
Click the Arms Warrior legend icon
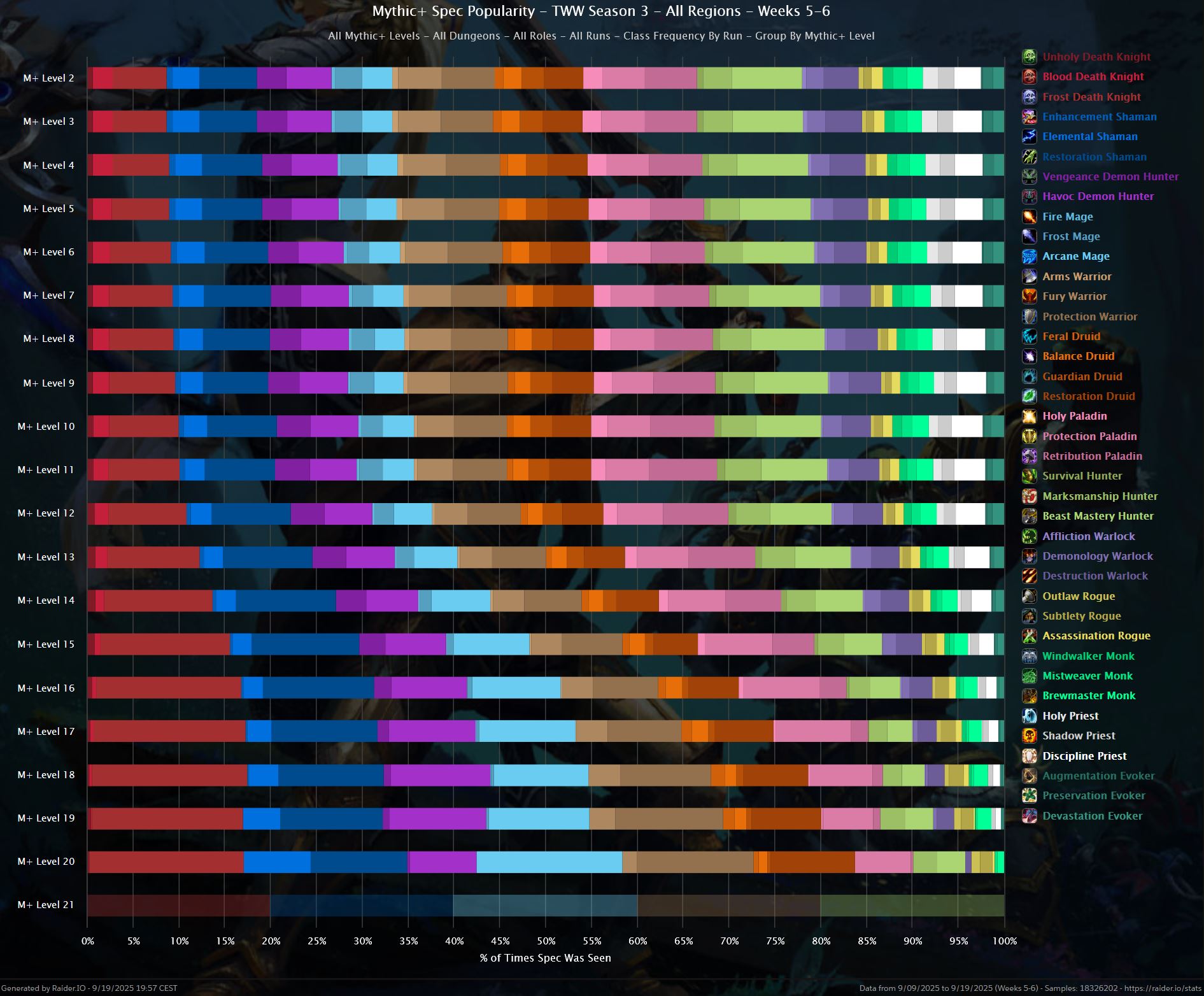point(1029,276)
